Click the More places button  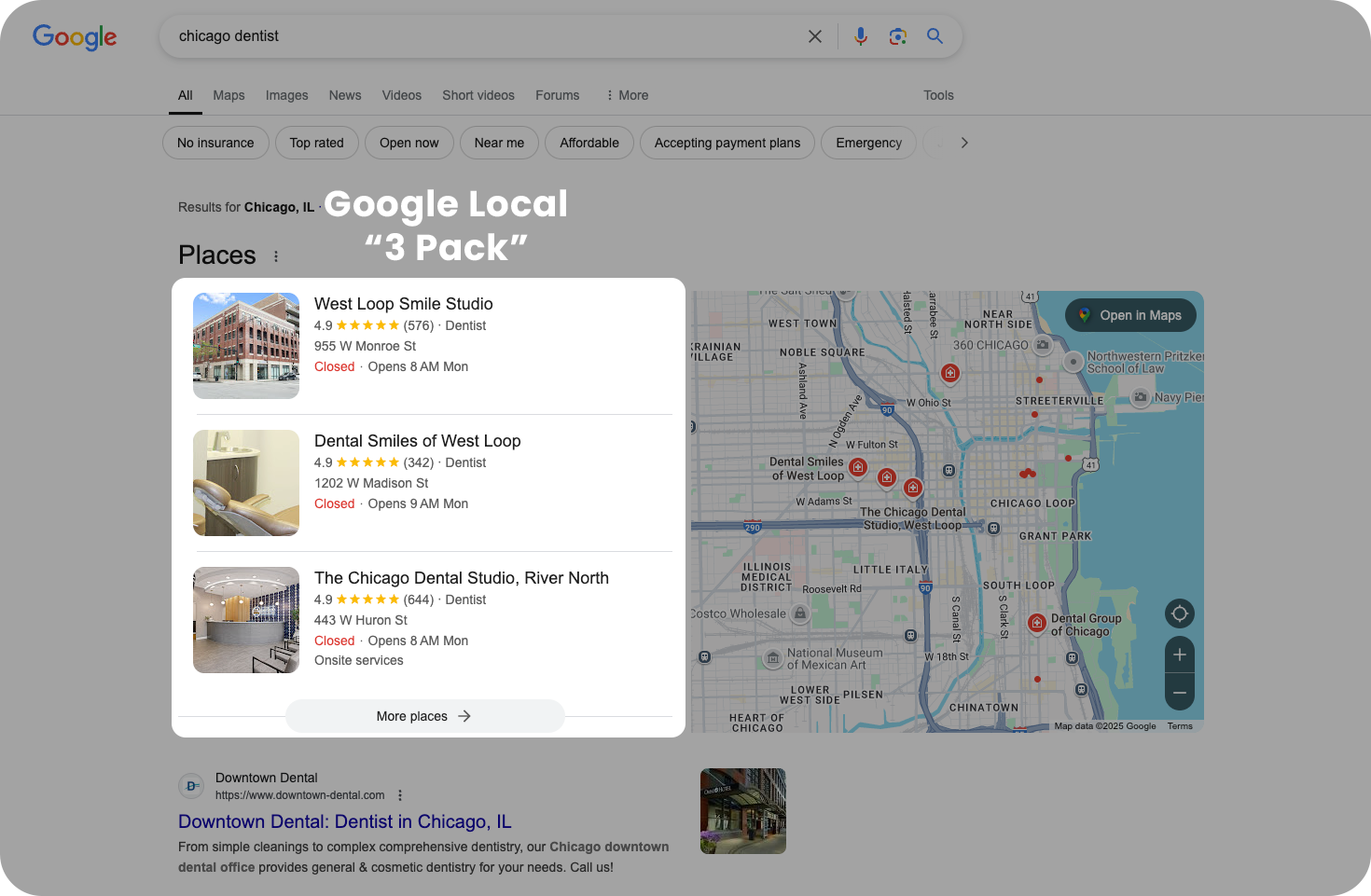[424, 716]
